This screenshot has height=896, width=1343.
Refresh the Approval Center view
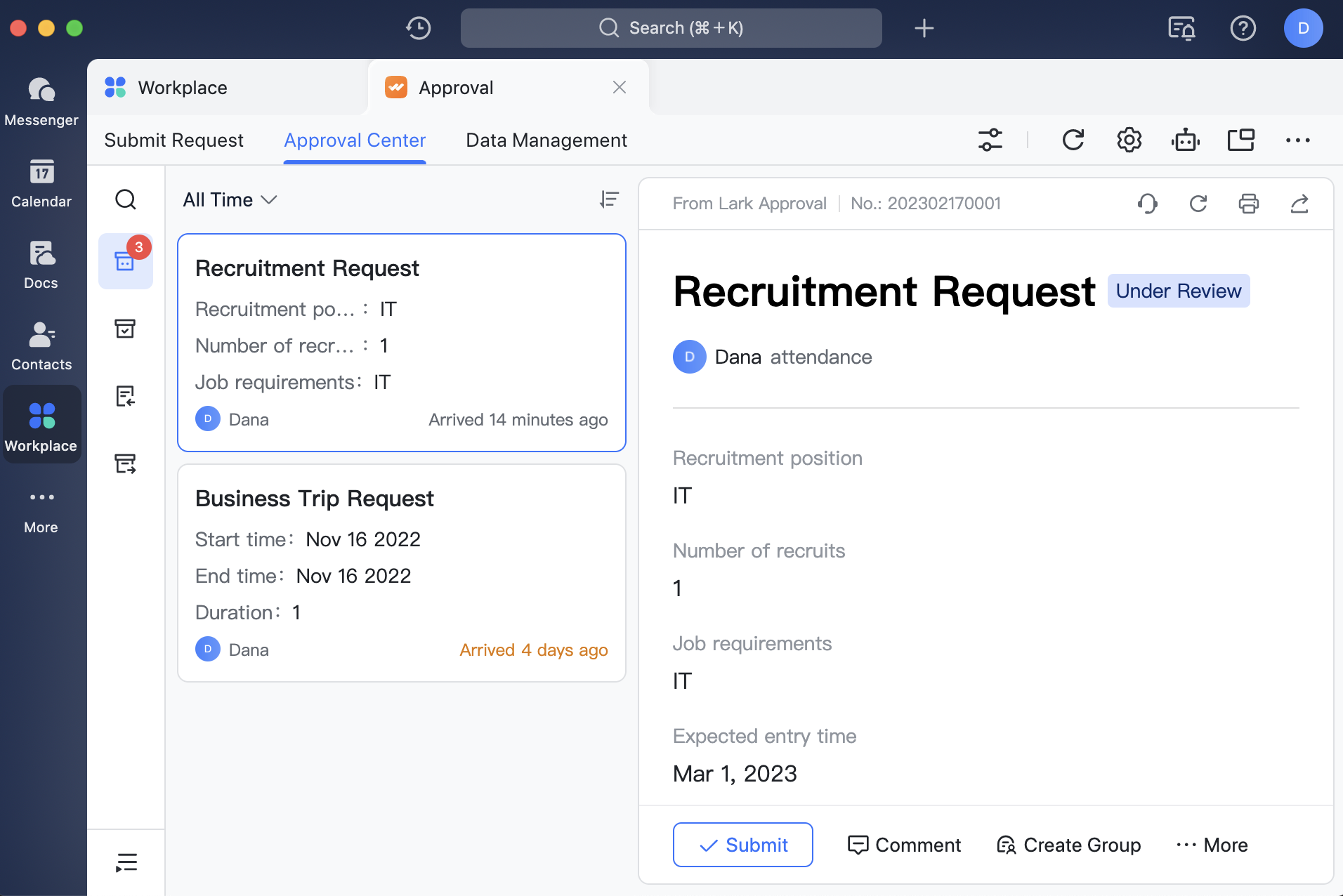point(1073,140)
